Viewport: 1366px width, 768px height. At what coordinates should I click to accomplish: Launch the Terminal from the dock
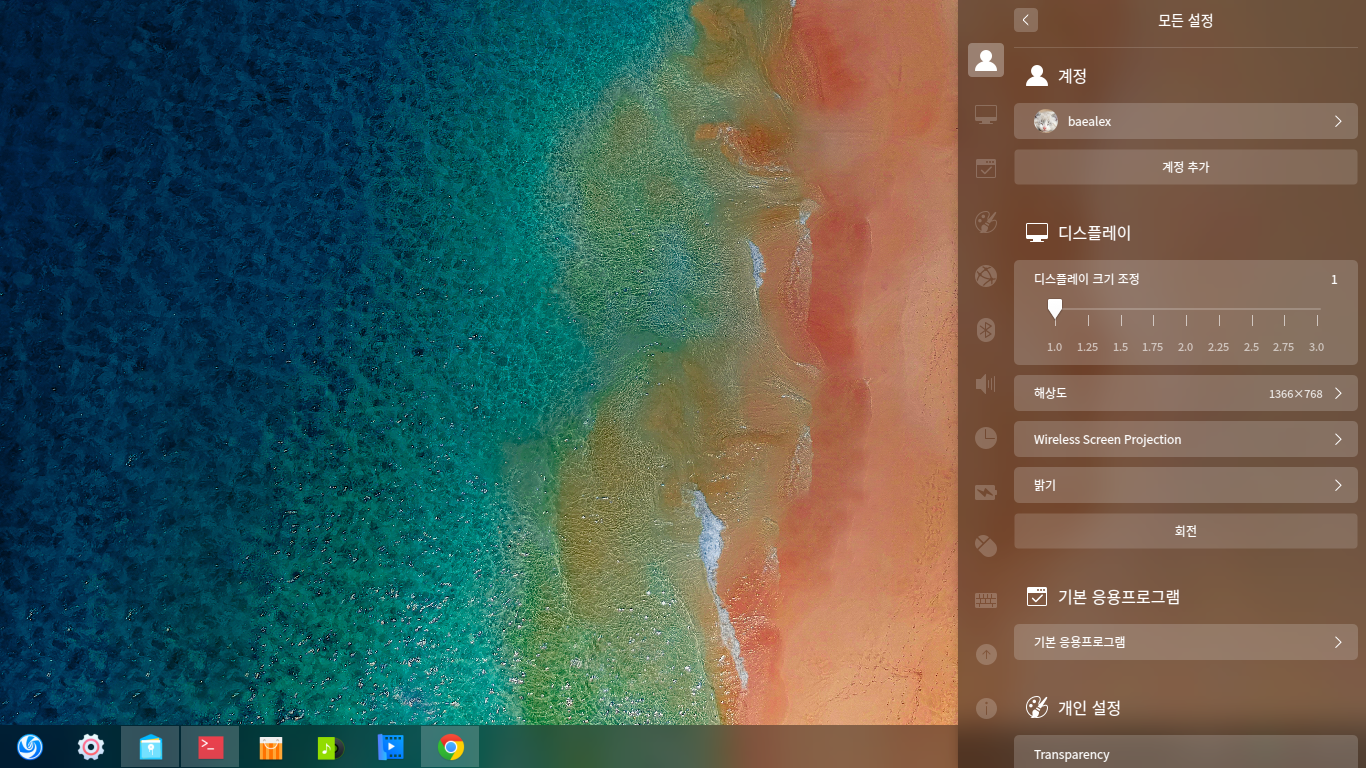click(210, 747)
